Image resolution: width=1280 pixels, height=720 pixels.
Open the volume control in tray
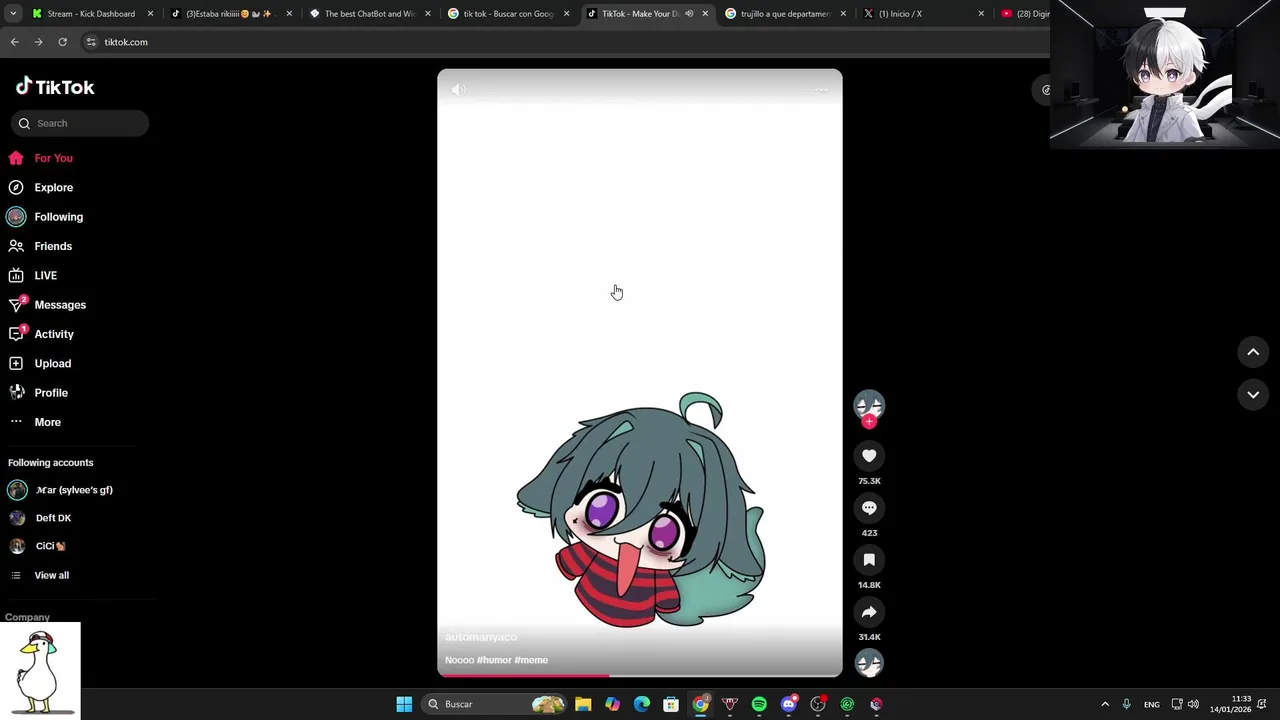tap(1193, 704)
